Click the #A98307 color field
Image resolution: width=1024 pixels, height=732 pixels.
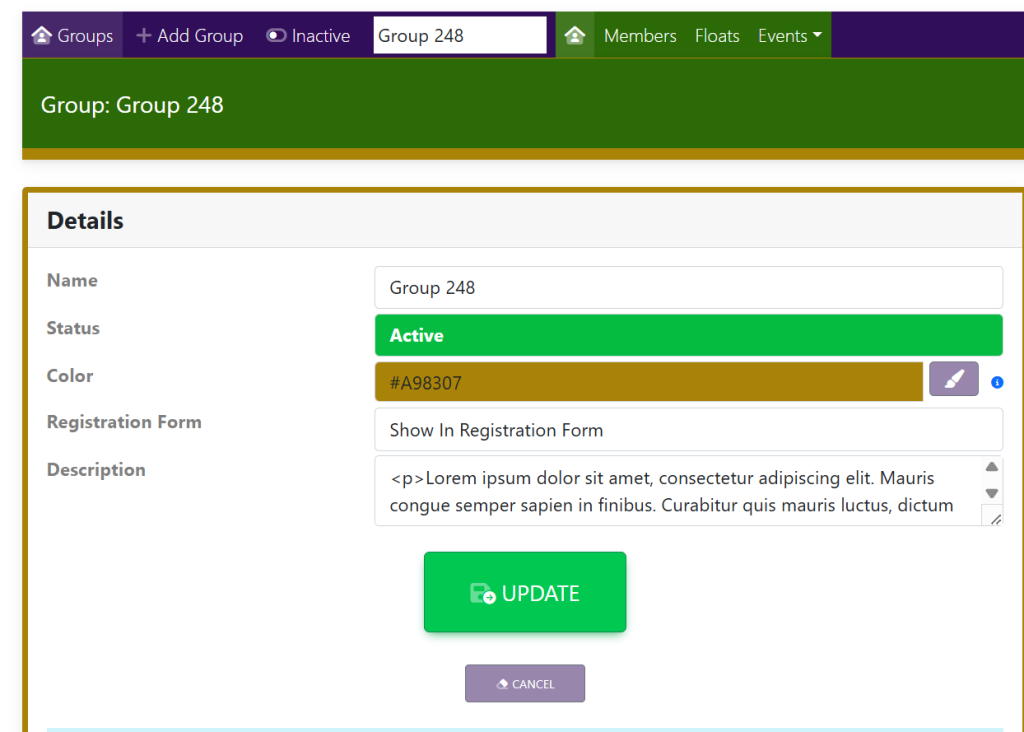pos(648,382)
